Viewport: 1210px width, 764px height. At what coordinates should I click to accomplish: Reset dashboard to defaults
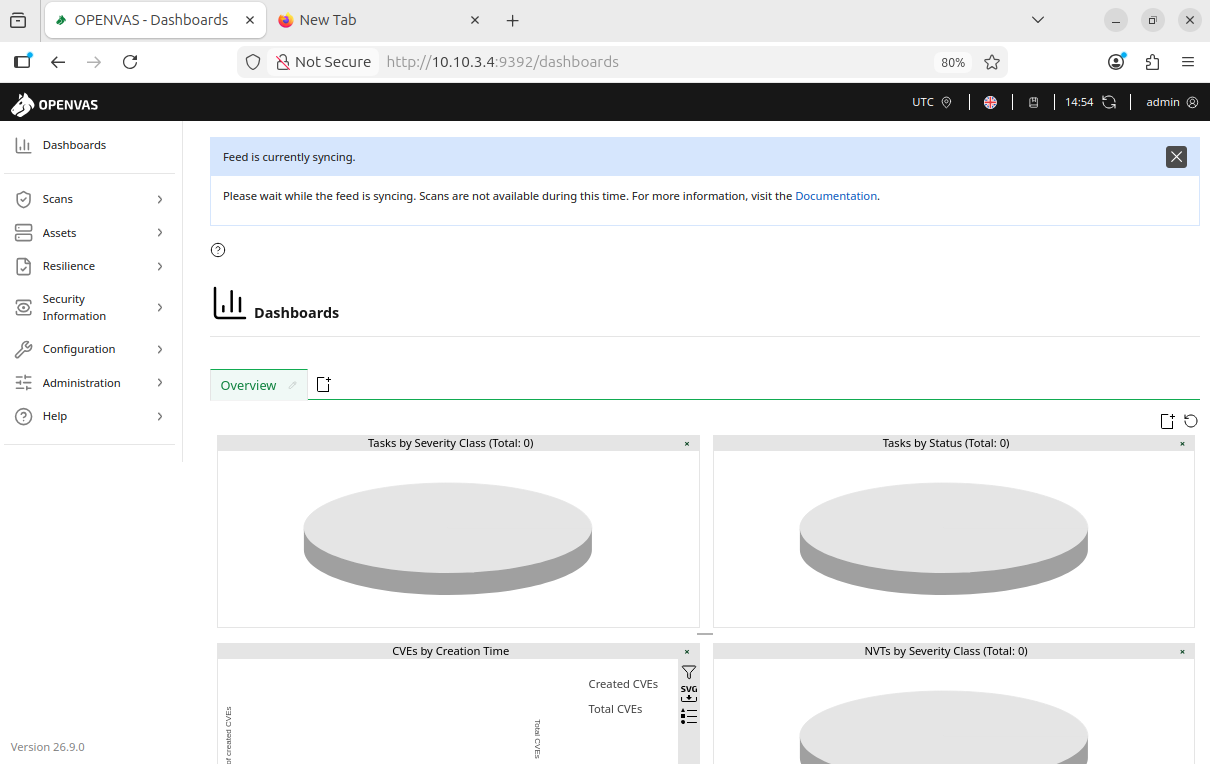1191,421
